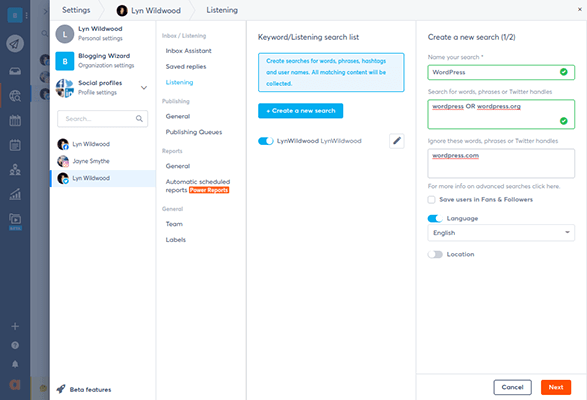Viewport: 587px width, 400px height.
Task: Click the search magnifier icon in profile search
Action: [139, 119]
